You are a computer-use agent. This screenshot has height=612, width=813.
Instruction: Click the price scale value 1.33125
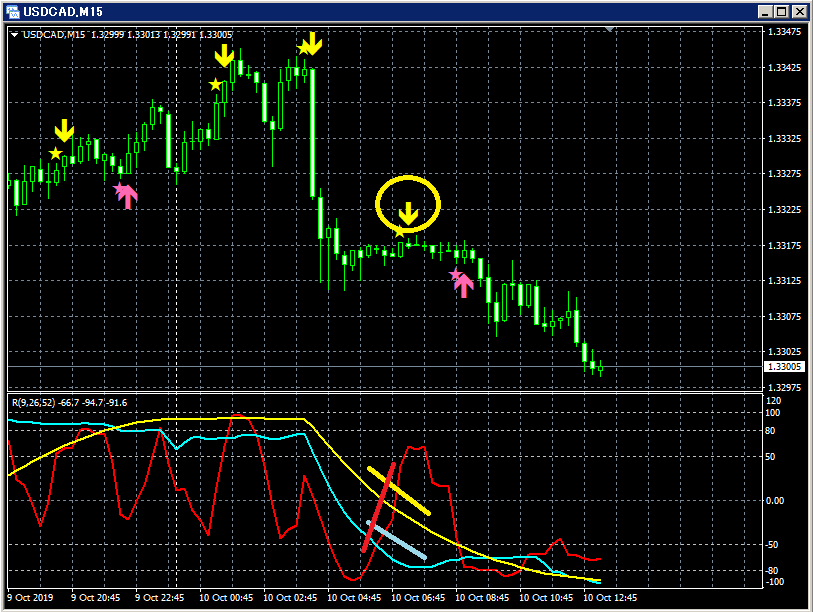(x=784, y=281)
